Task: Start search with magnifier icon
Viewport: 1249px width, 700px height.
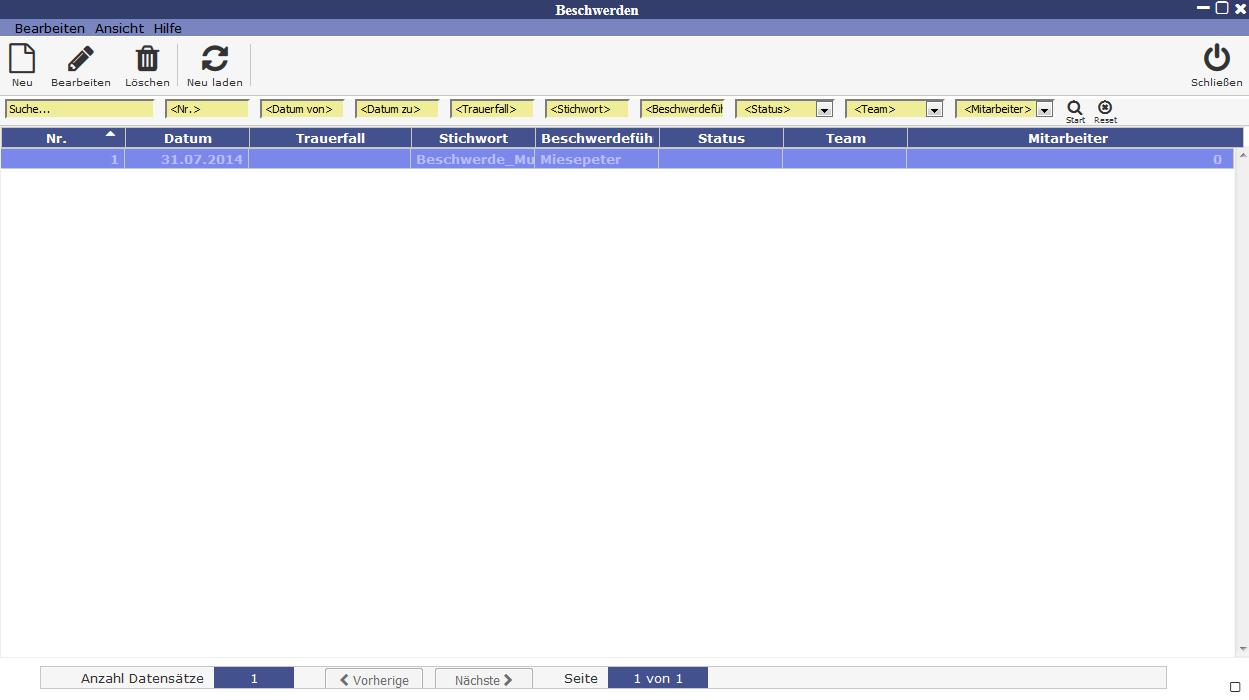Action: pyautogui.click(x=1075, y=108)
